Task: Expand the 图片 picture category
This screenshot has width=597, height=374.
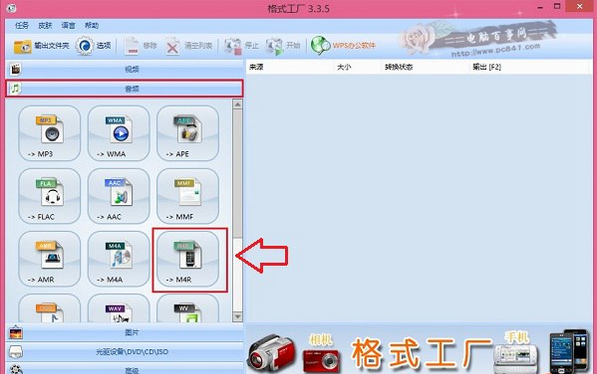Action: [x=124, y=332]
